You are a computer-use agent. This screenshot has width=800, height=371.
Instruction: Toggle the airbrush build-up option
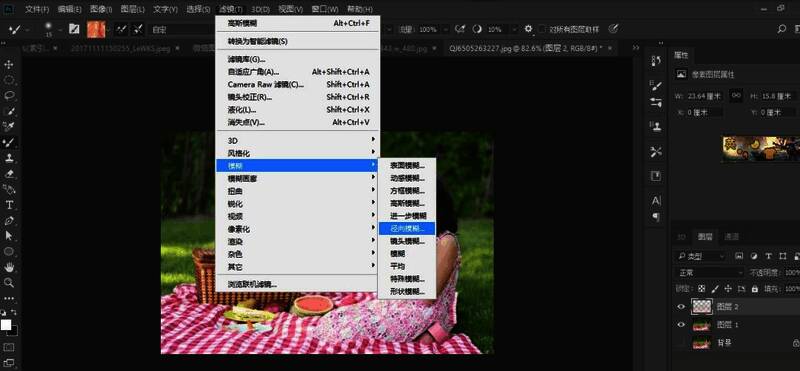460,29
